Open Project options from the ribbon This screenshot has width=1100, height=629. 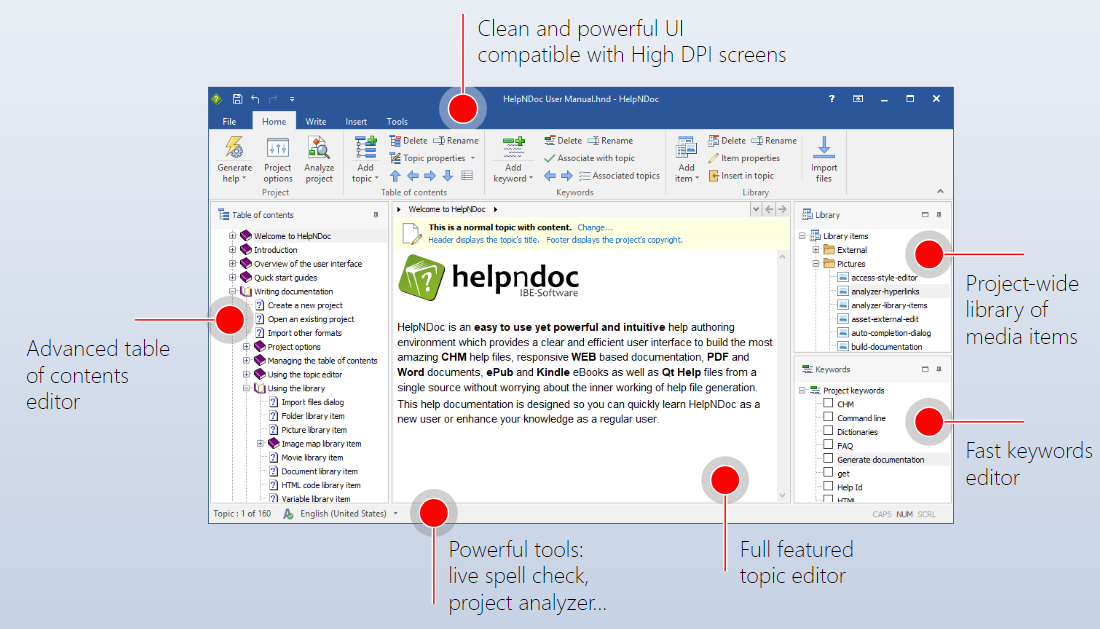coord(278,161)
